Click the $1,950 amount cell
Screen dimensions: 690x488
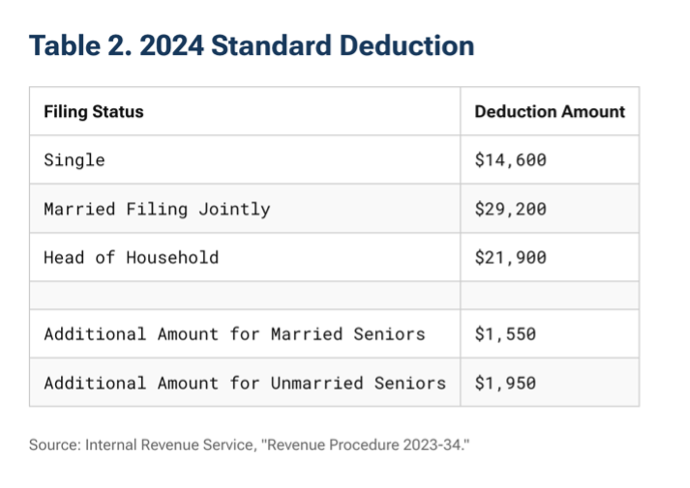coord(505,382)
